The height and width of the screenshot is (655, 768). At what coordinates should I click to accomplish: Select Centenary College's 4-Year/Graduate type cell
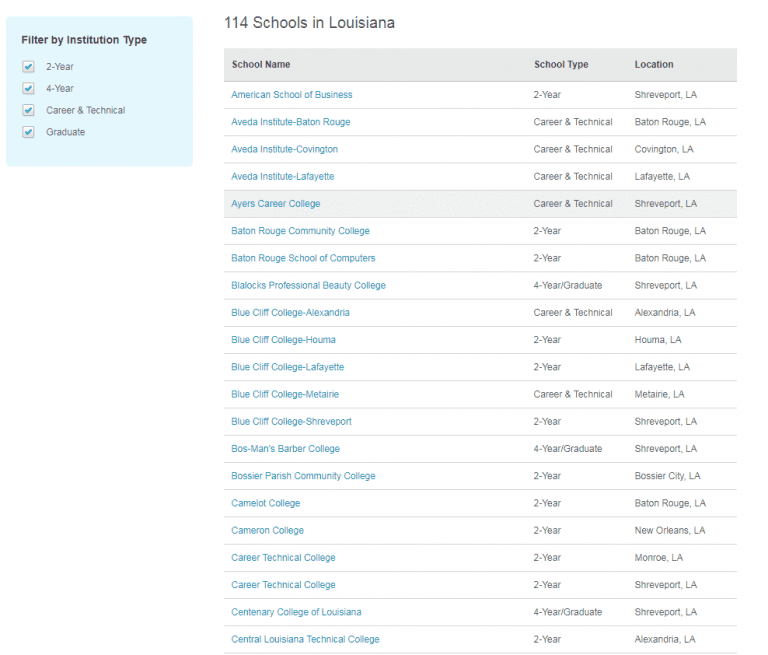pos(568,612)
